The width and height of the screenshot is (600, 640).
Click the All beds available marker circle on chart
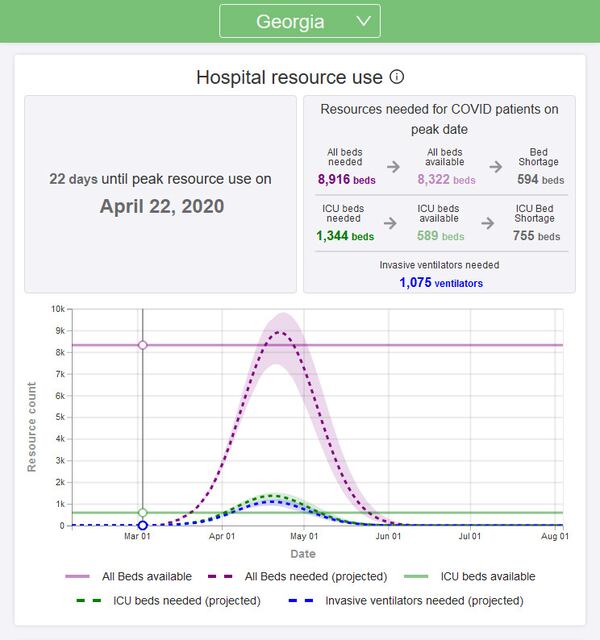[x=143, y=345]
